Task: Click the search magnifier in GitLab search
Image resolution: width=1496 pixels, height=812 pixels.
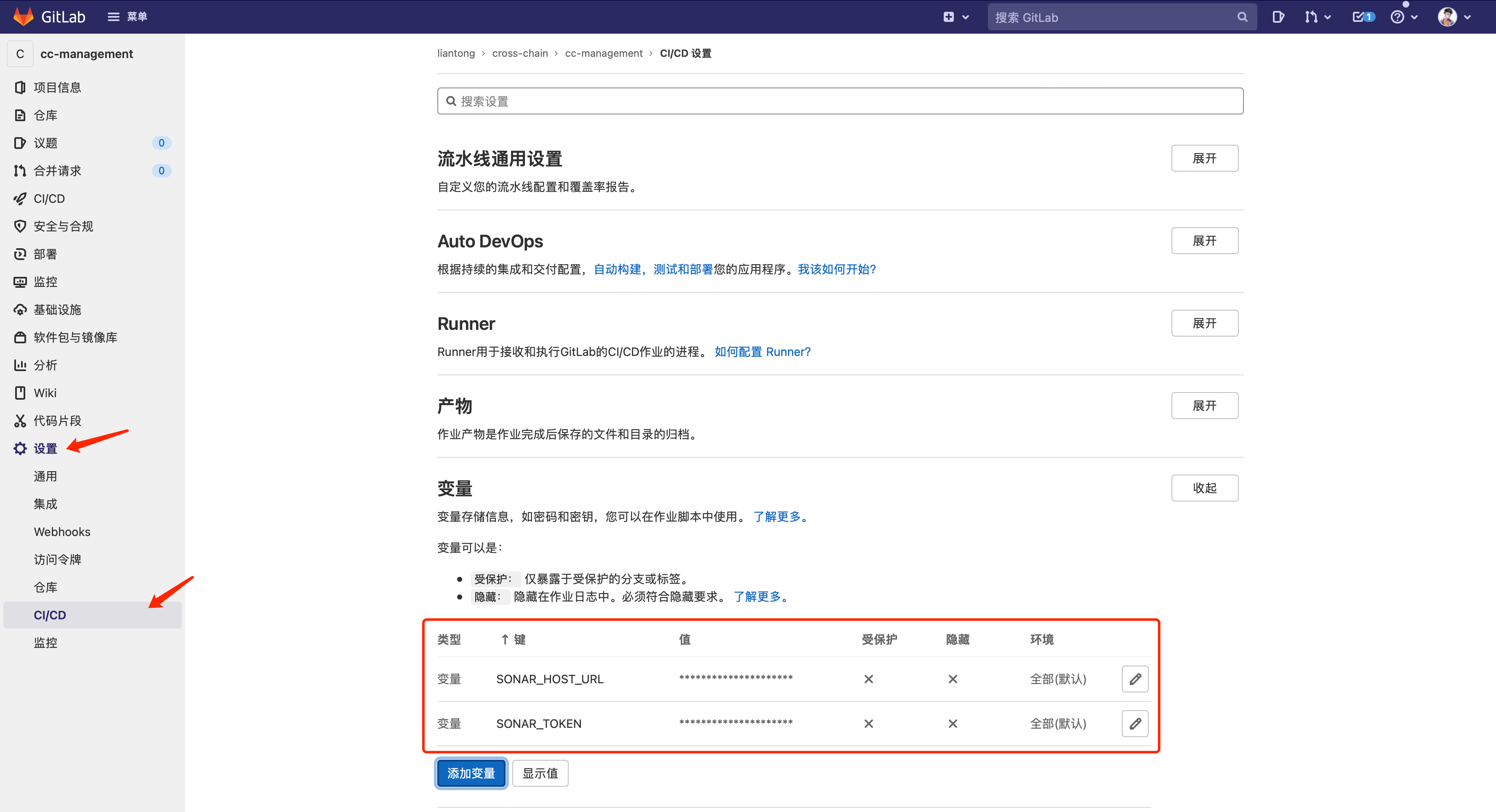Action: 1242,17
